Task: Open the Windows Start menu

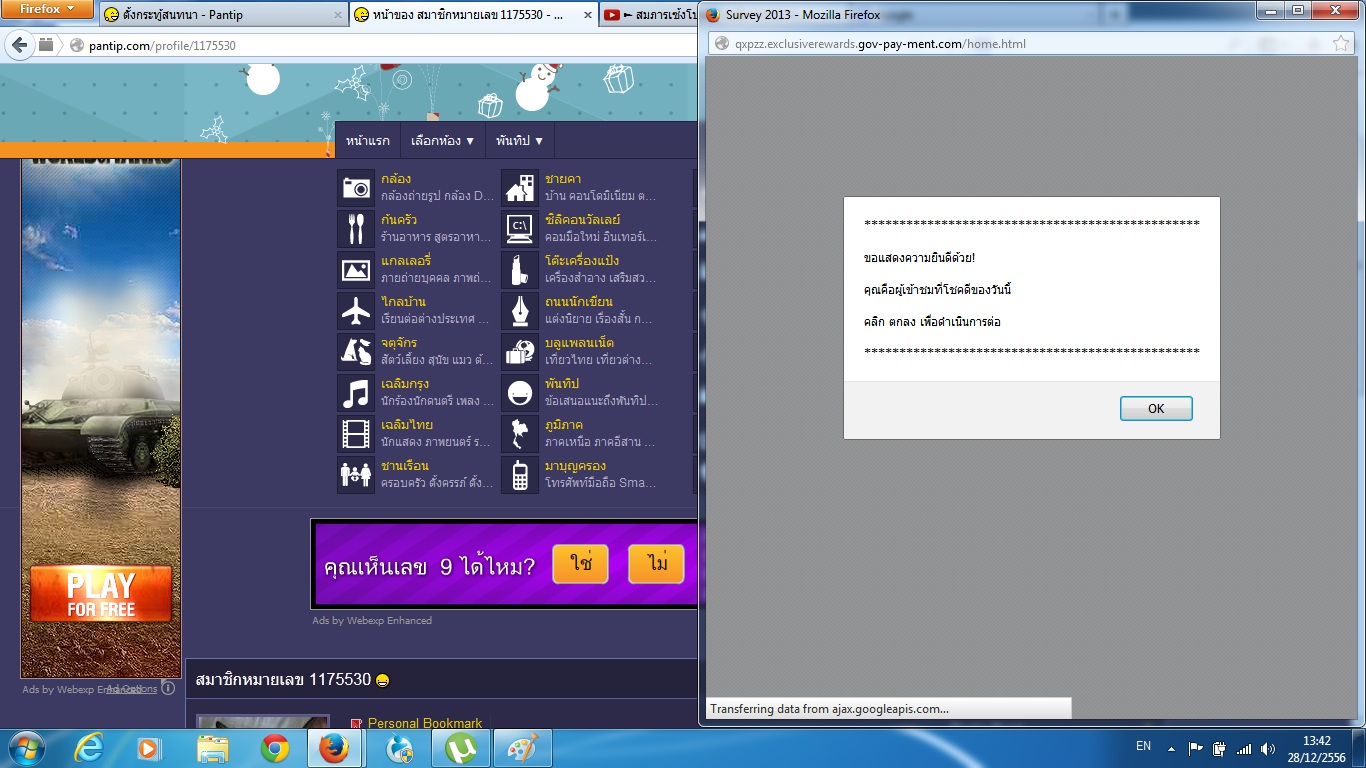Action: click(x=26, y=748)
